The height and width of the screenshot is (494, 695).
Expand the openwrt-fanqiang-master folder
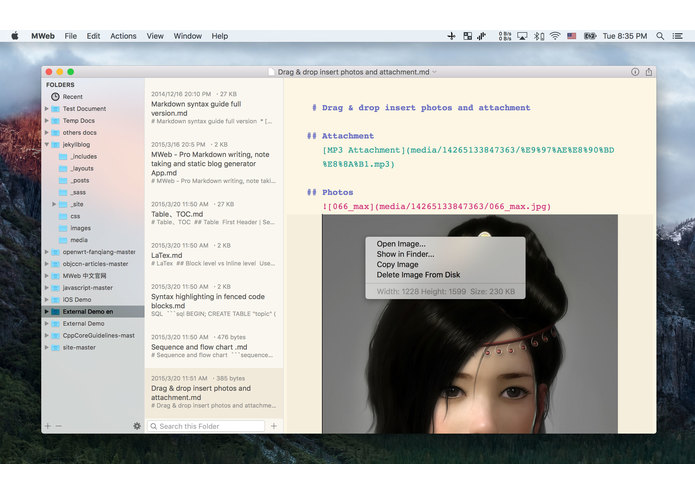(x=47, y=252)
